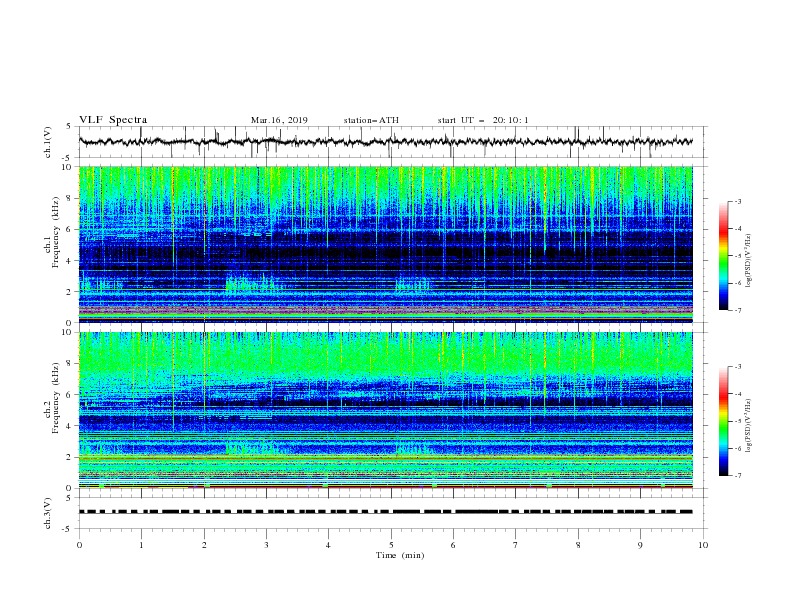
Task: Click the "ch.3(V)" axis label
Action: click(x=48, y=513)
